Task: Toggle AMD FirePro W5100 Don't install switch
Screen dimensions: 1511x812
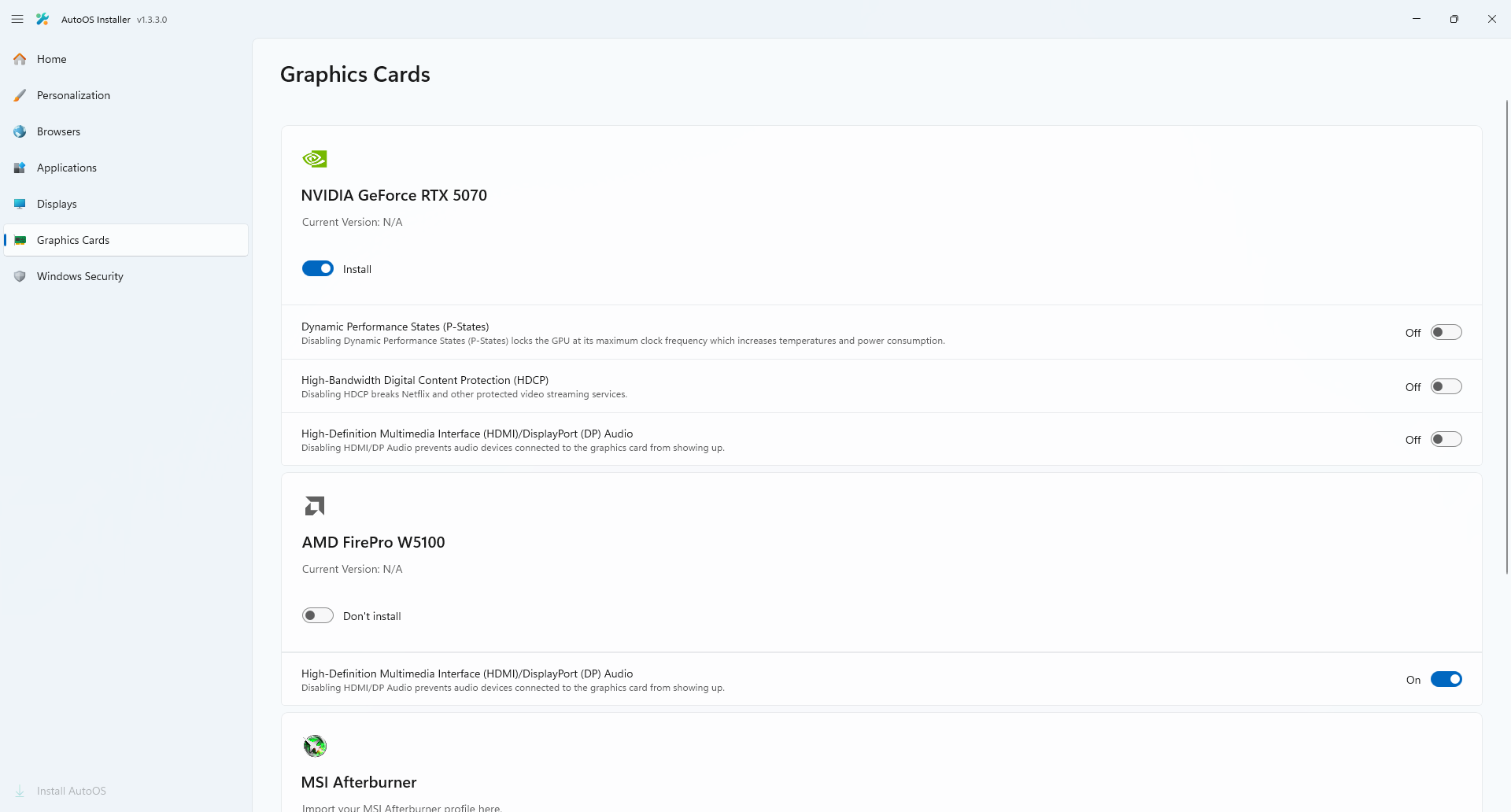Action: pos(318,615)
